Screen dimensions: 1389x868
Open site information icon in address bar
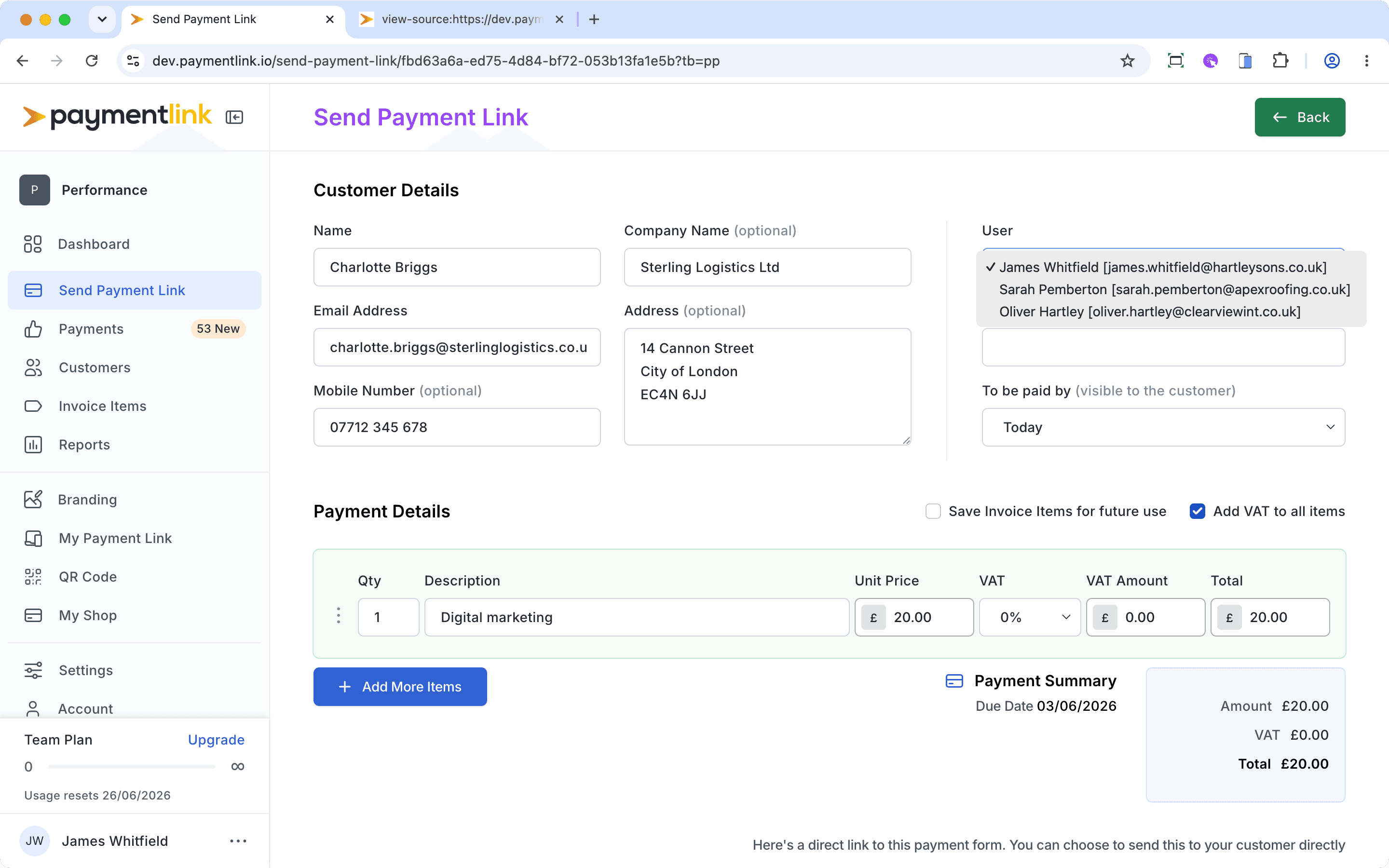coord(133,61)
